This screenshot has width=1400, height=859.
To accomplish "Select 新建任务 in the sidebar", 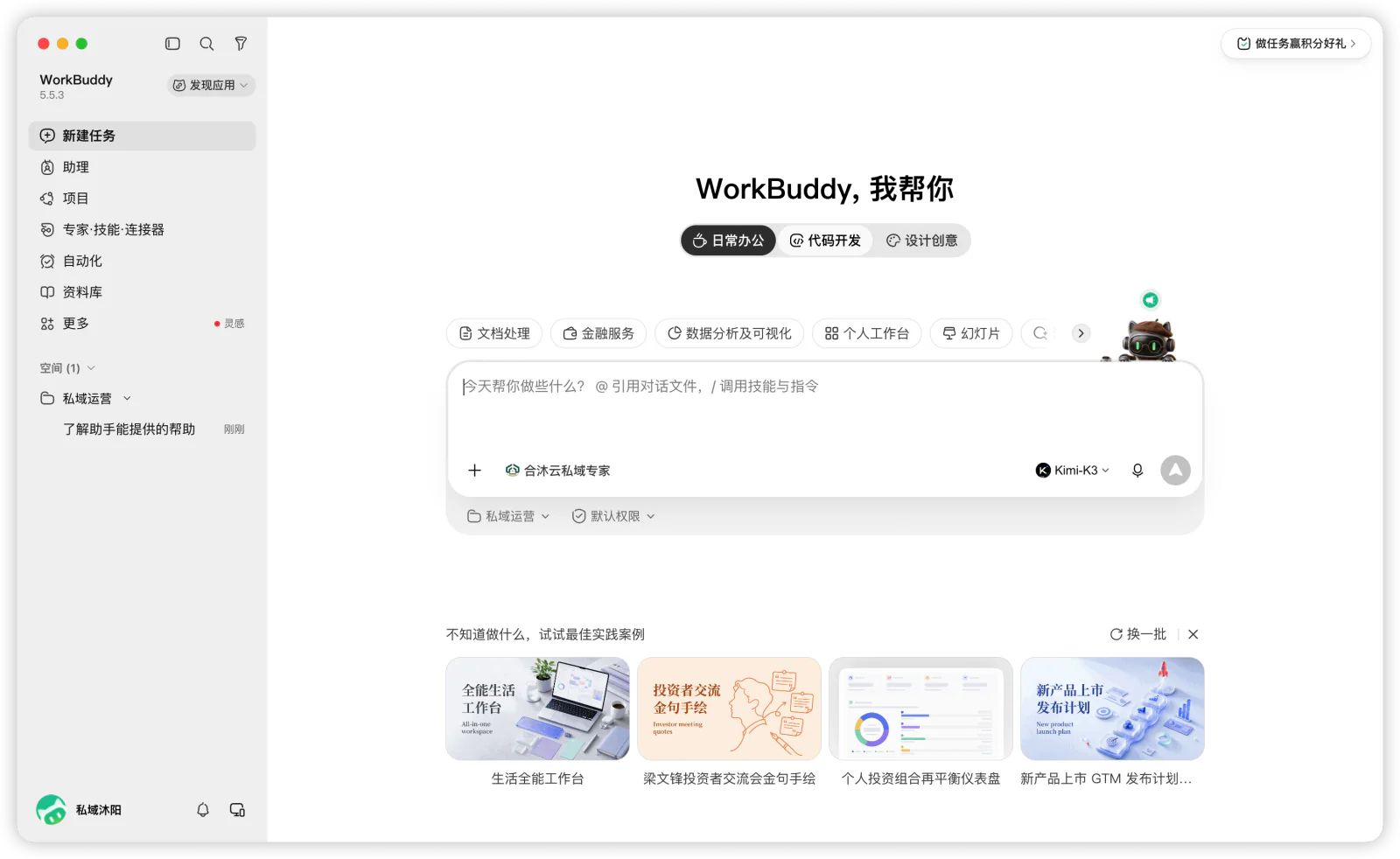I will pyautogui.click(x=142, y=136).
